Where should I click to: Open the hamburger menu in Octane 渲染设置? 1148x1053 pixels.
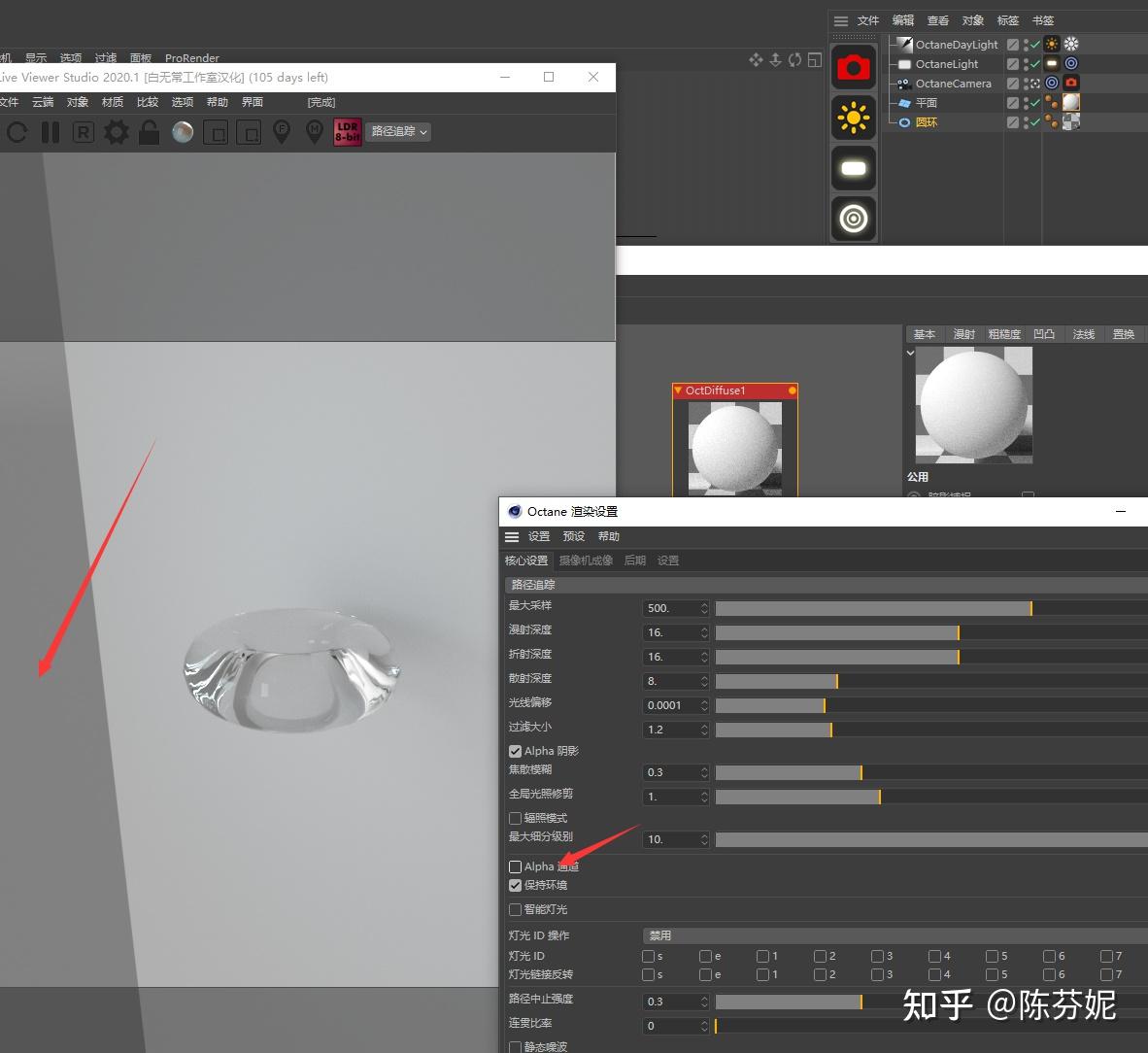[512, 535]
